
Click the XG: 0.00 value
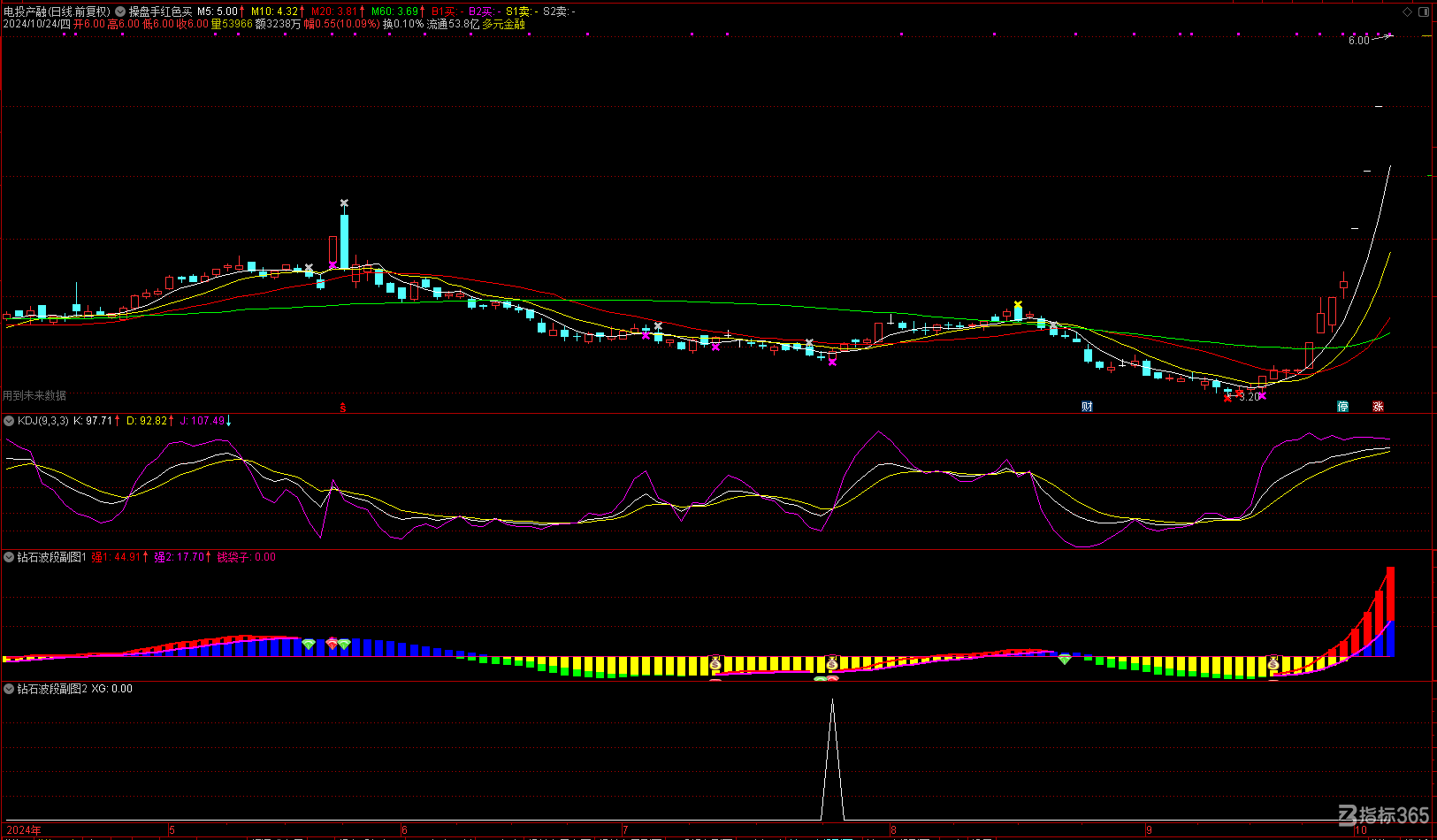pyautogui.click(x=112, y=689)
